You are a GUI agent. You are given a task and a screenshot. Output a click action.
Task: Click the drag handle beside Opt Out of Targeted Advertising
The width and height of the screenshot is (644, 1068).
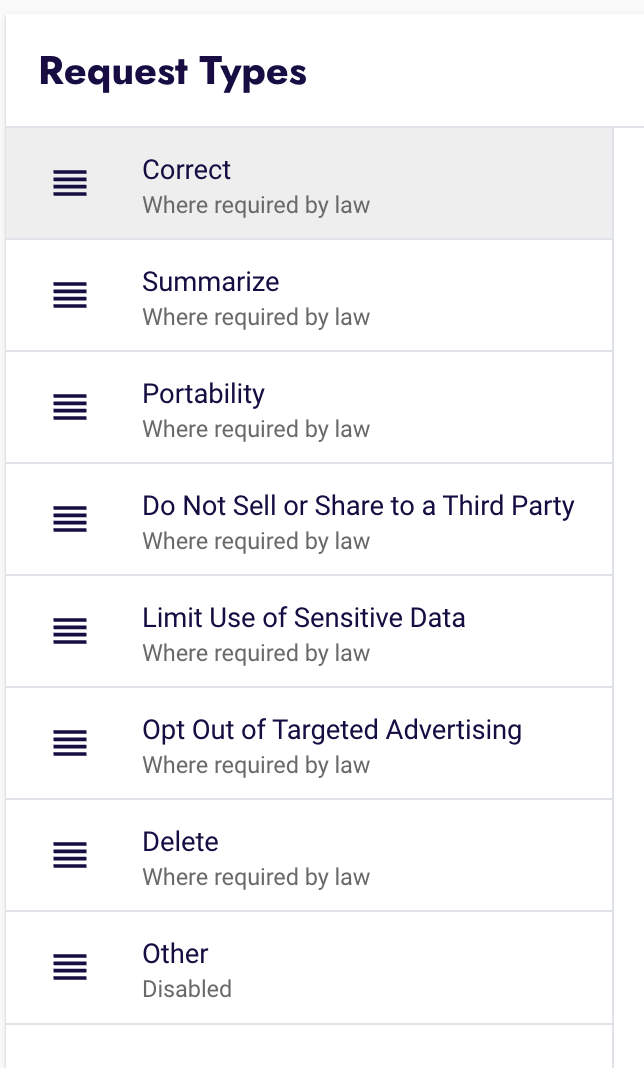tap(69, 744)
